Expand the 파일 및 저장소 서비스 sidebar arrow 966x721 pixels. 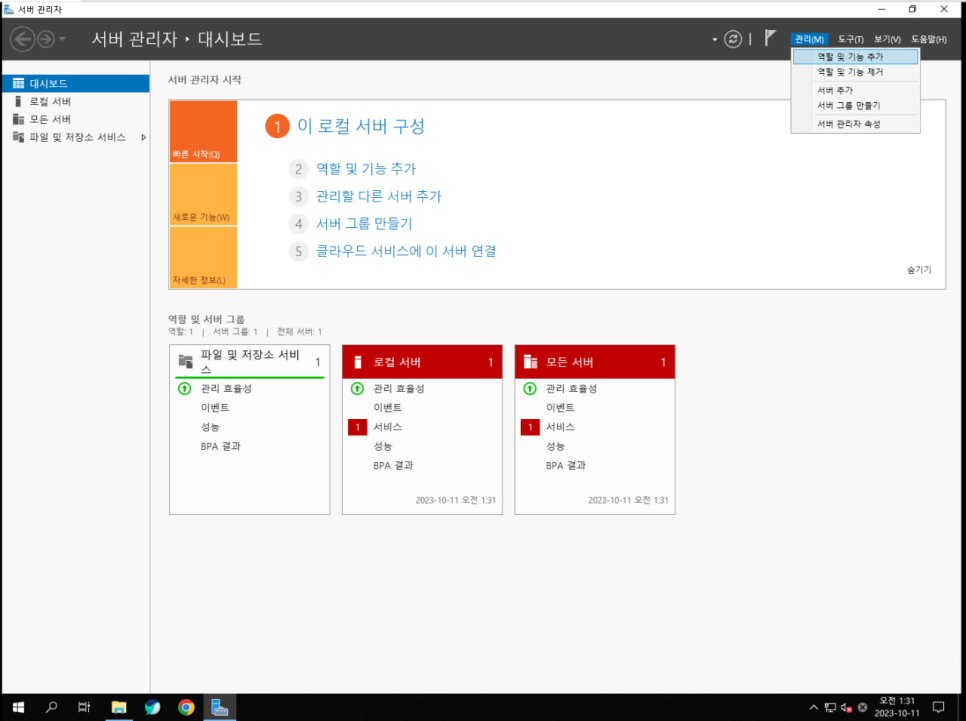(x=143, y=137)
